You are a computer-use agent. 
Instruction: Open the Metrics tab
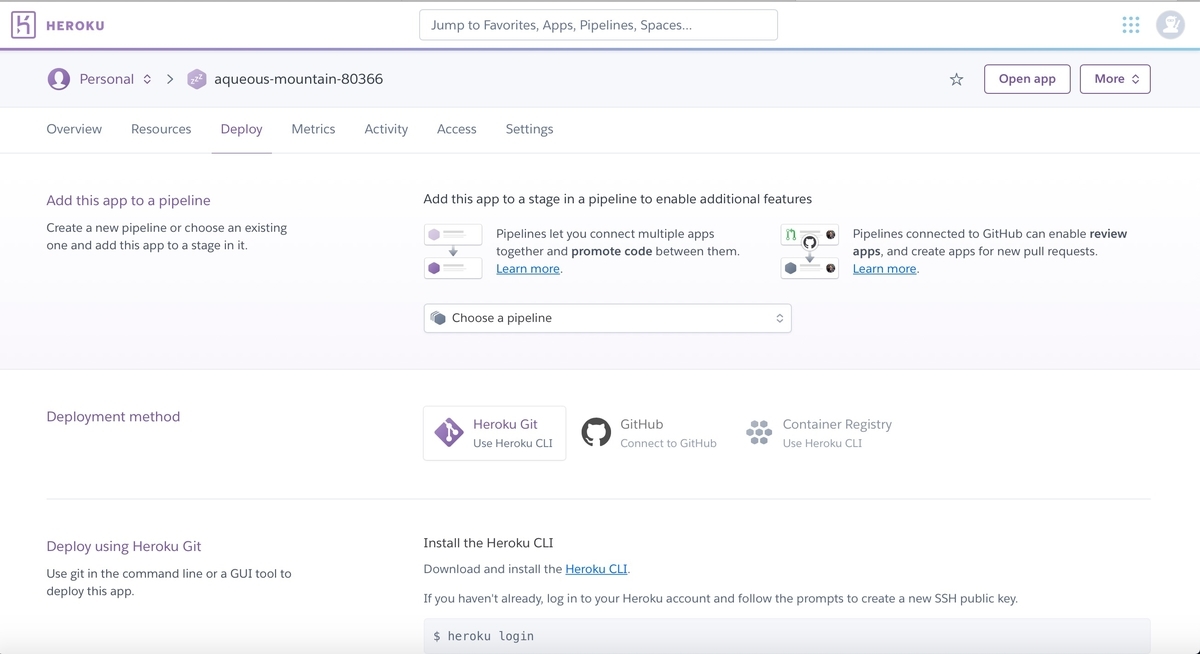click(x=313, y=129)
